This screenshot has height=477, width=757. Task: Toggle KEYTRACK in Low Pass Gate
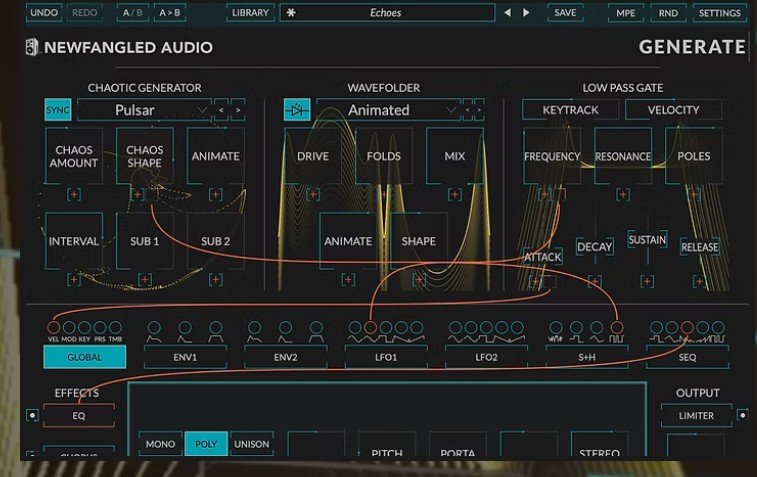pos(570,110)
